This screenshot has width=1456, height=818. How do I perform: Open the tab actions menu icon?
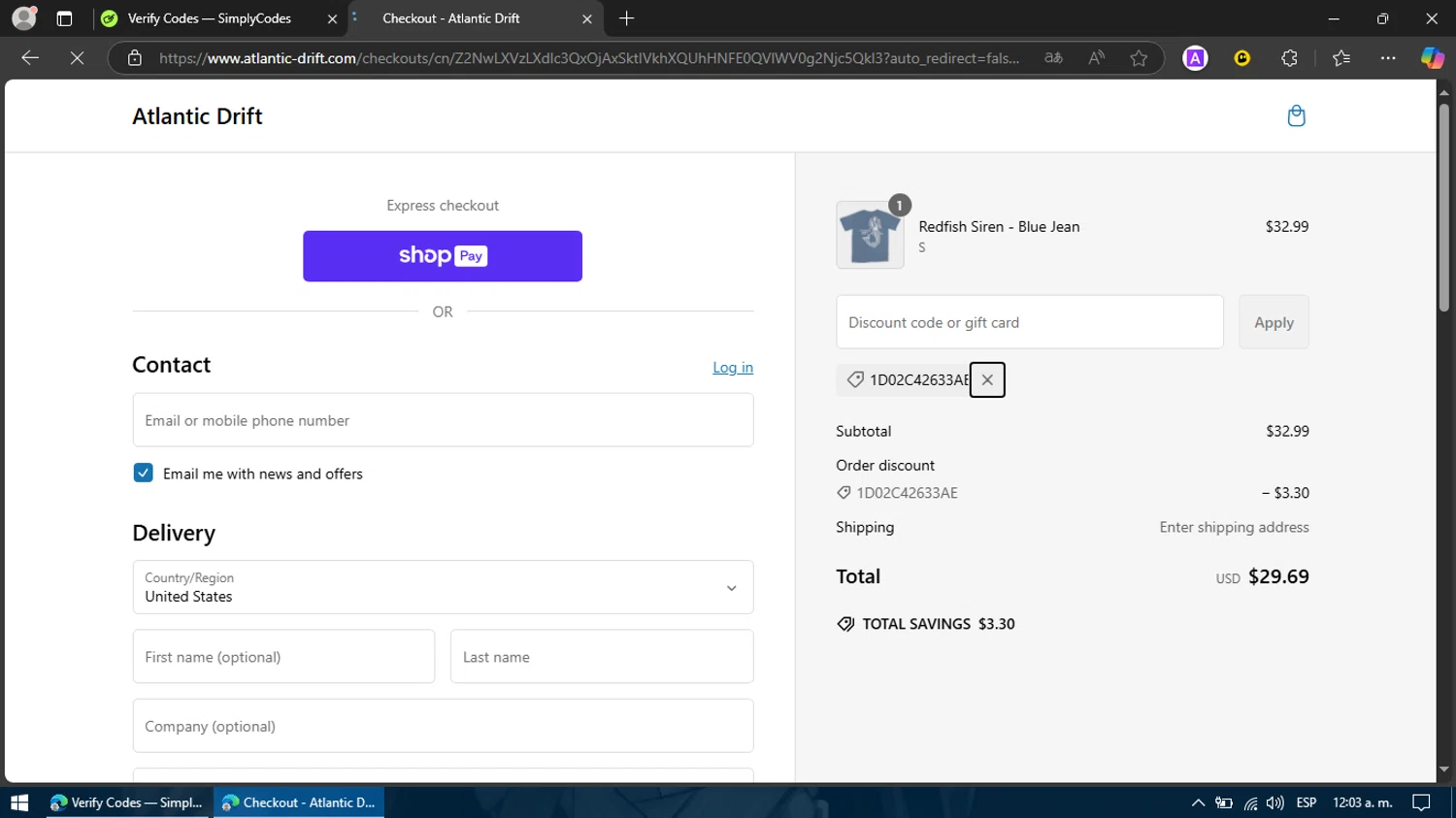64,18
